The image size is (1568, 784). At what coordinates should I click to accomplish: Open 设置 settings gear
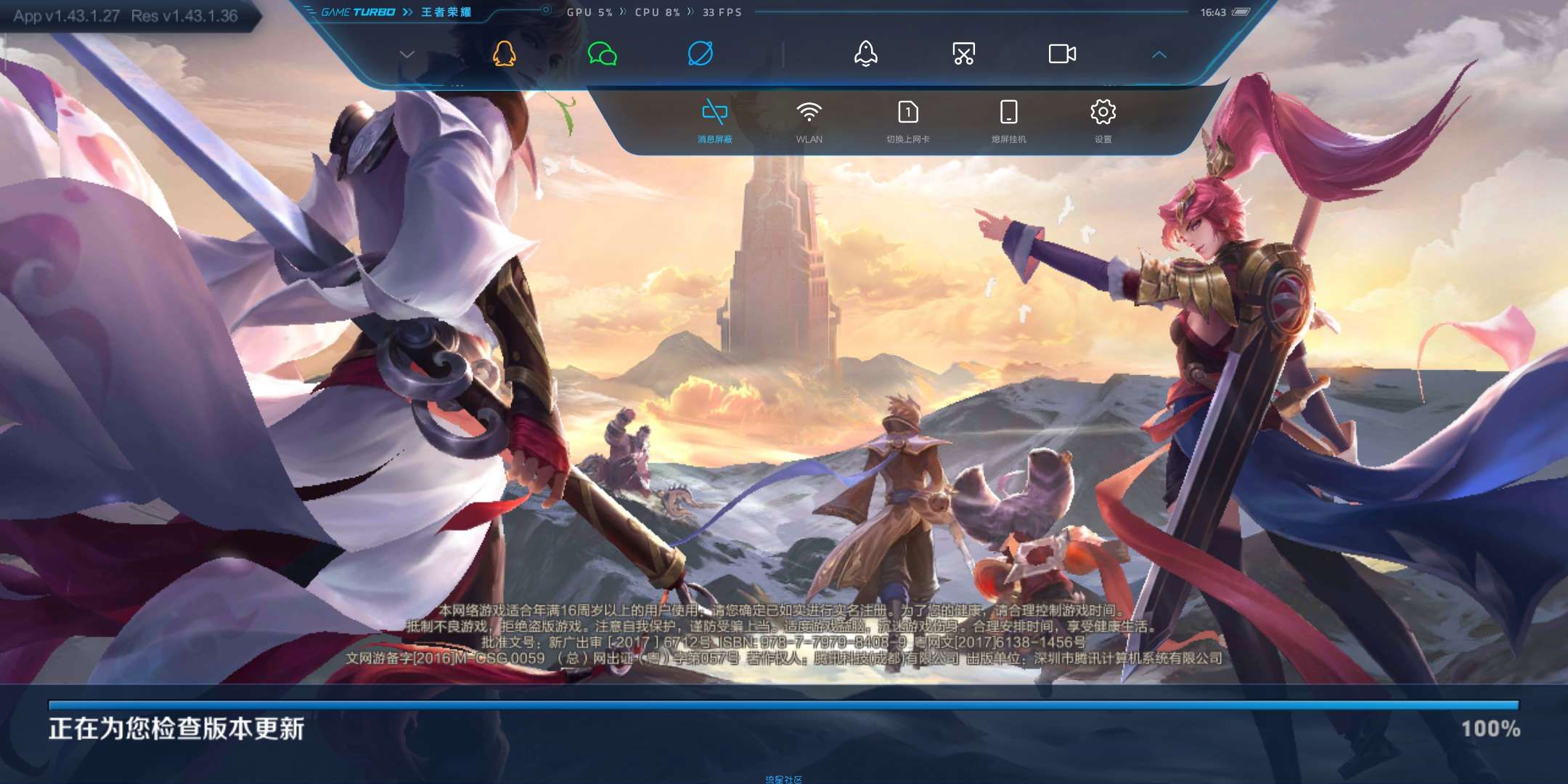[1103, 121]
